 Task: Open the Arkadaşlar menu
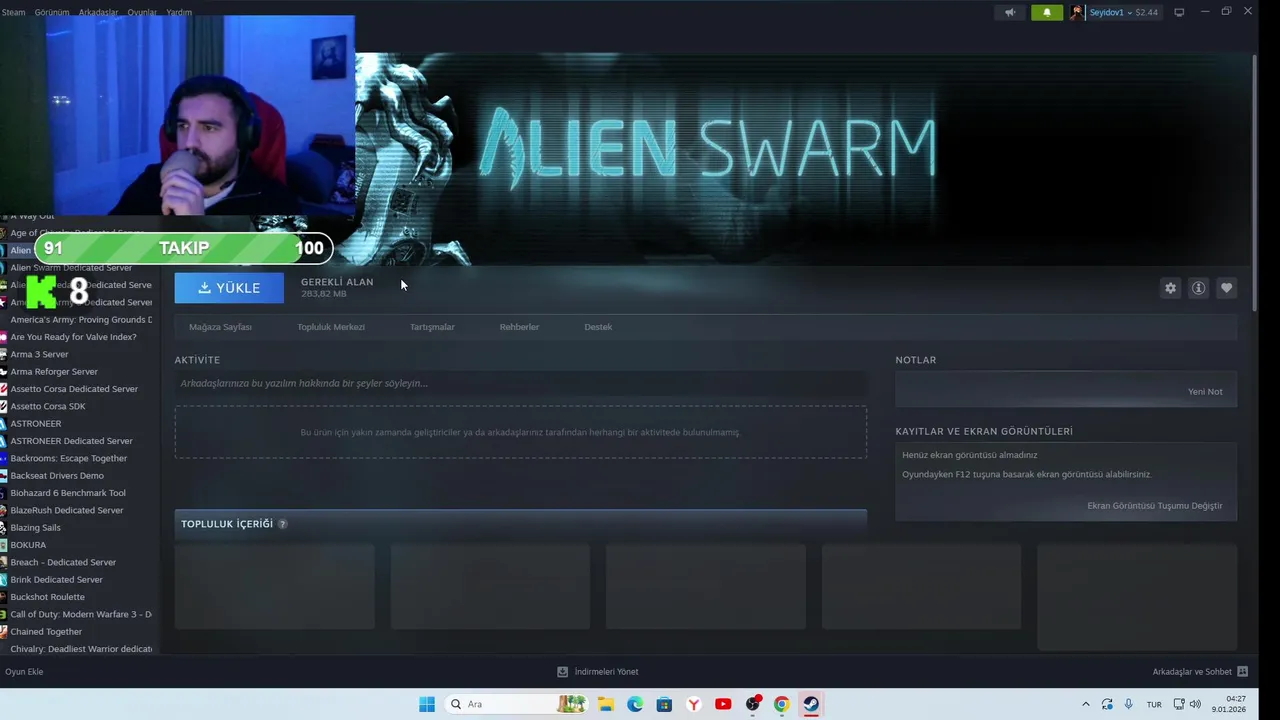tap(98, 12)
